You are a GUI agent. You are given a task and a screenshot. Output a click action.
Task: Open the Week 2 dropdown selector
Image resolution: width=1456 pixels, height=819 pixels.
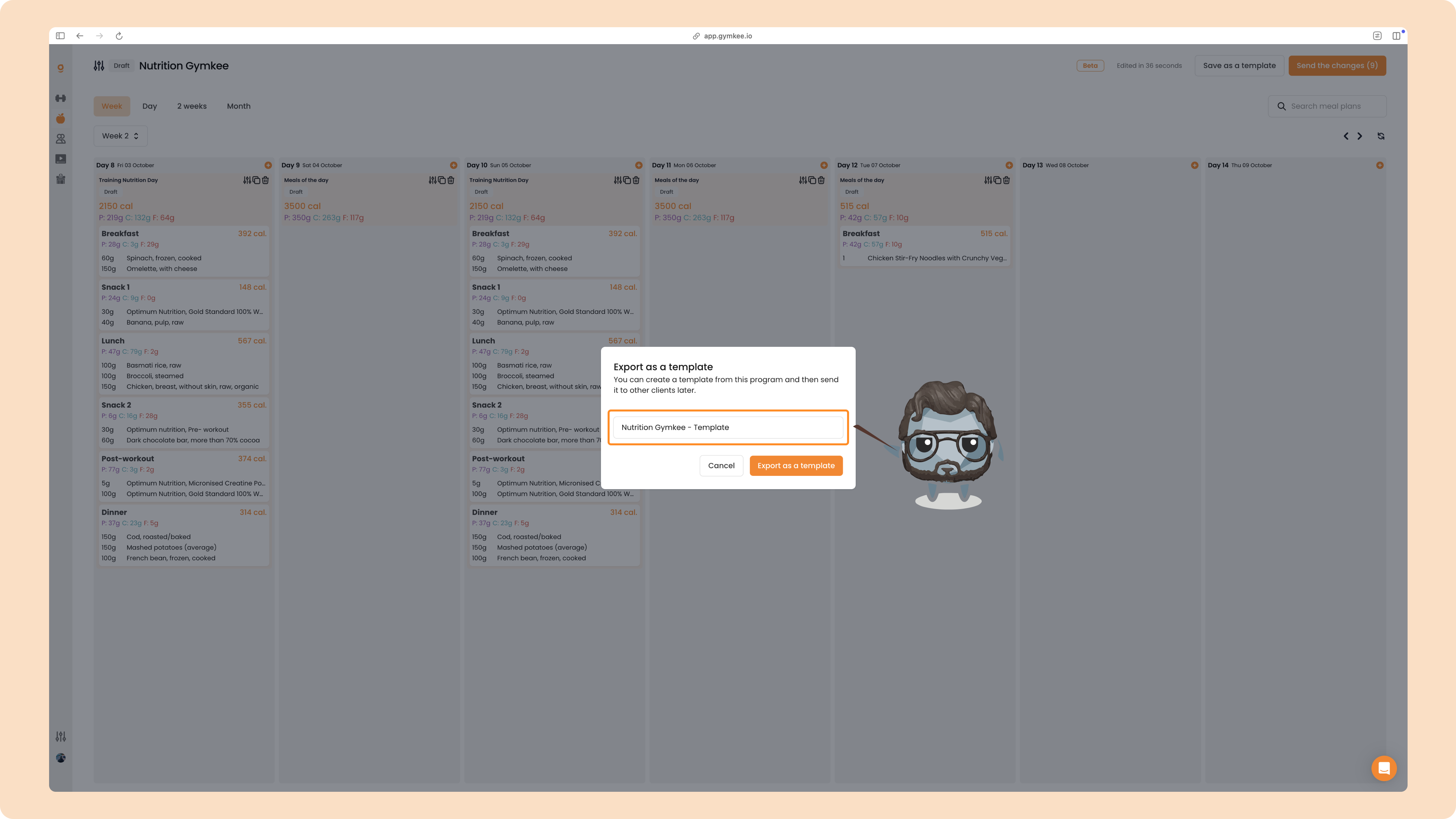coord(120,136)
